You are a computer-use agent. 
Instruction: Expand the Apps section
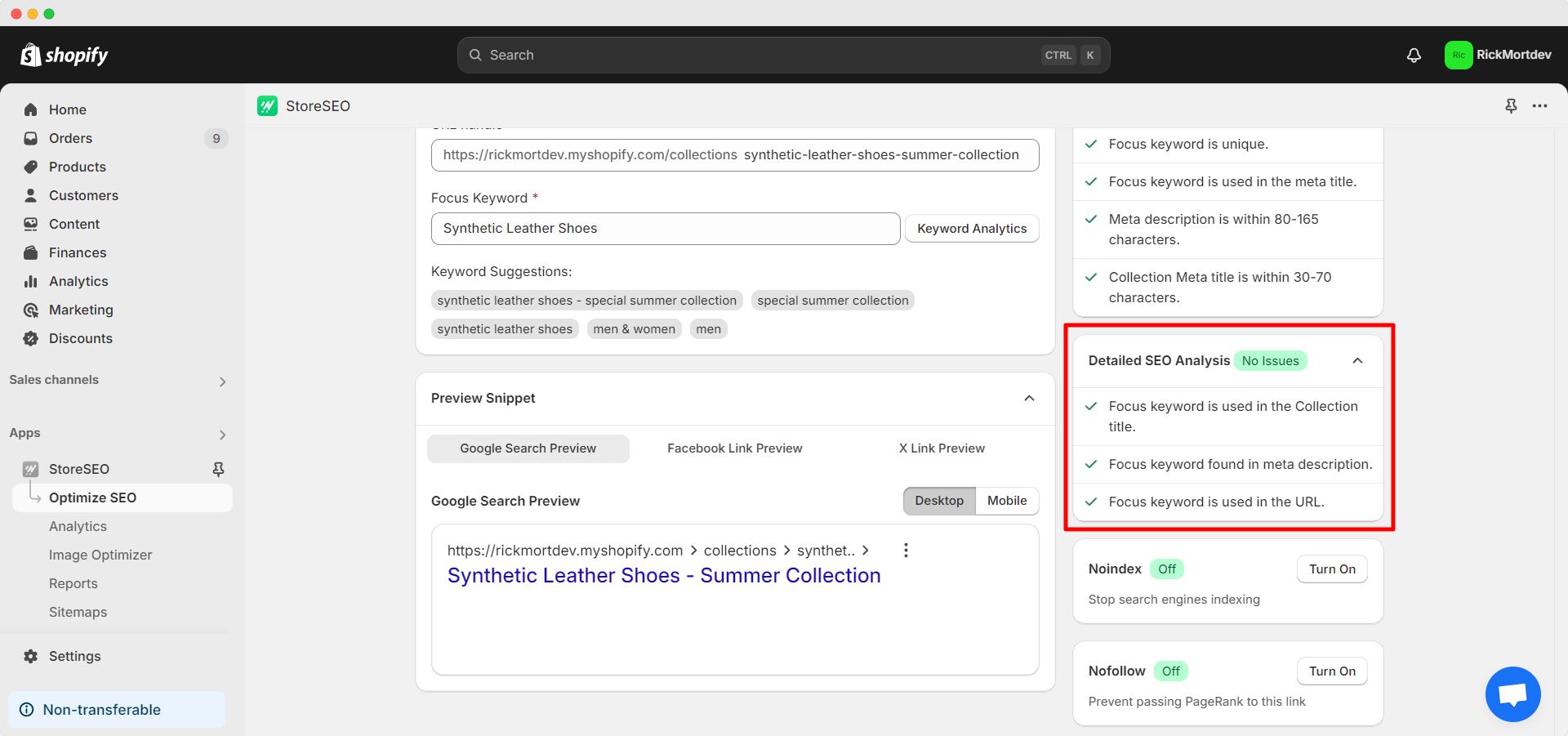pos(222,435)
